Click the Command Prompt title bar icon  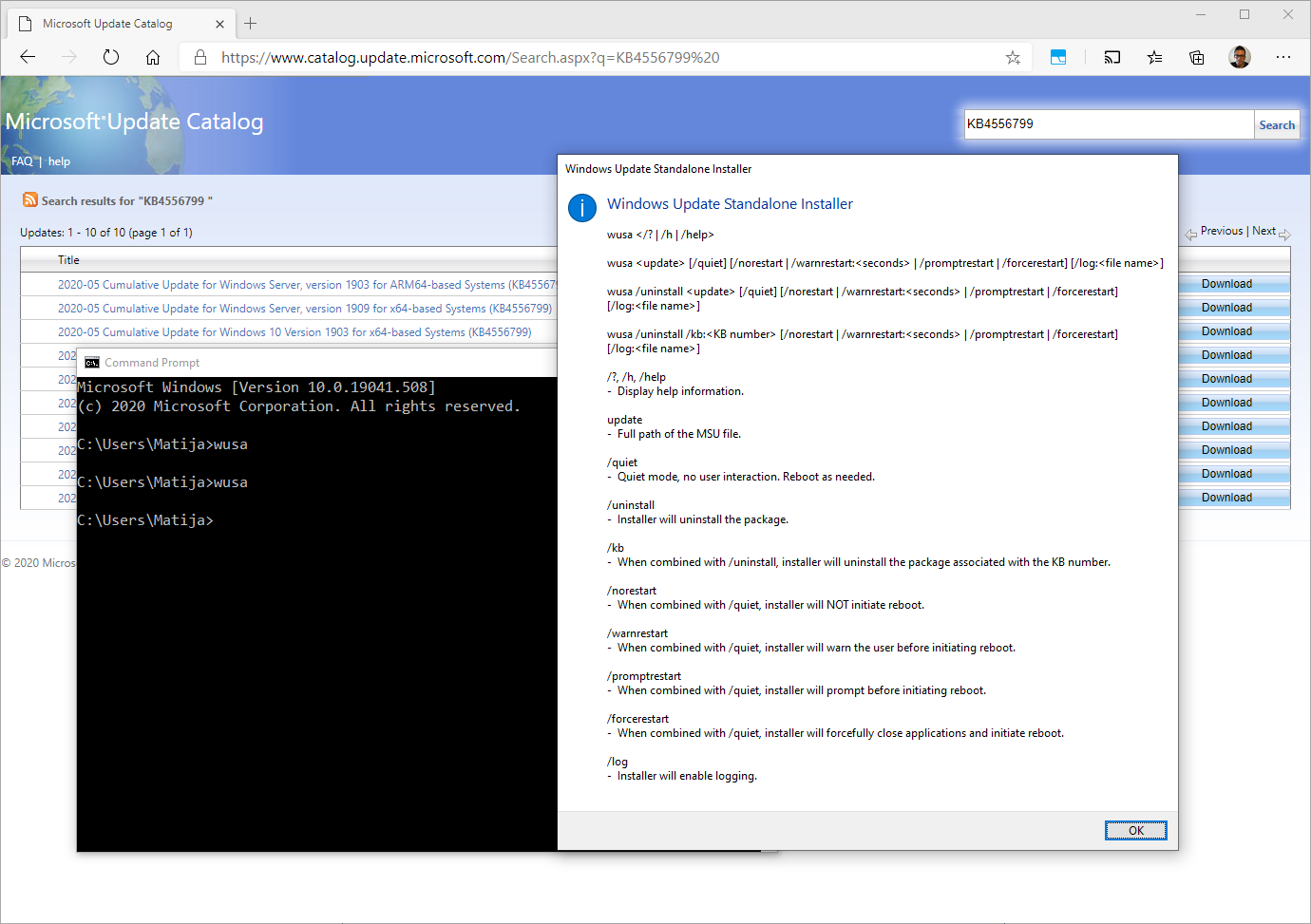coord(92,363)
